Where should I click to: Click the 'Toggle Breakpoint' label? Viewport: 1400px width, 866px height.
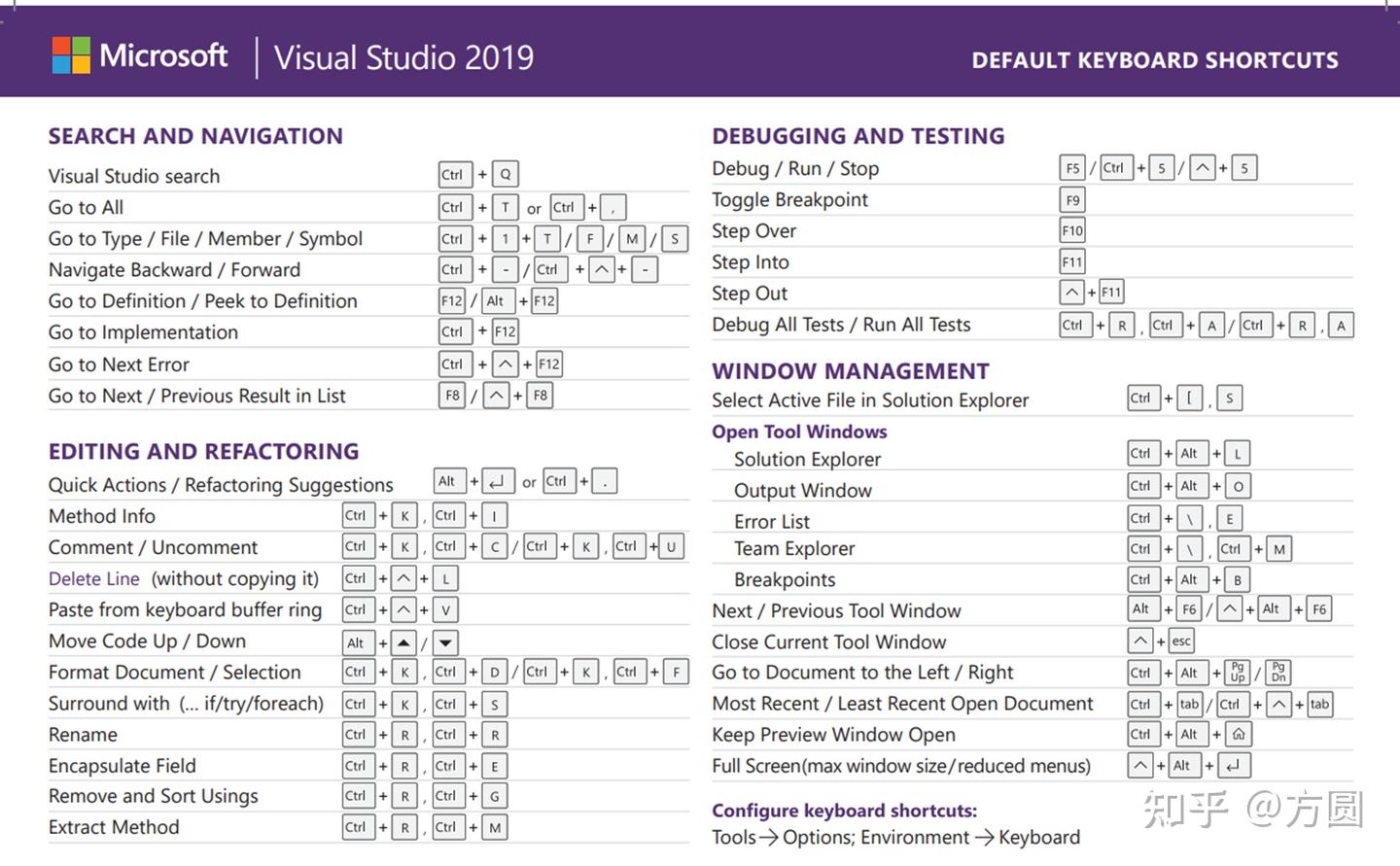(x=789, y=200)
